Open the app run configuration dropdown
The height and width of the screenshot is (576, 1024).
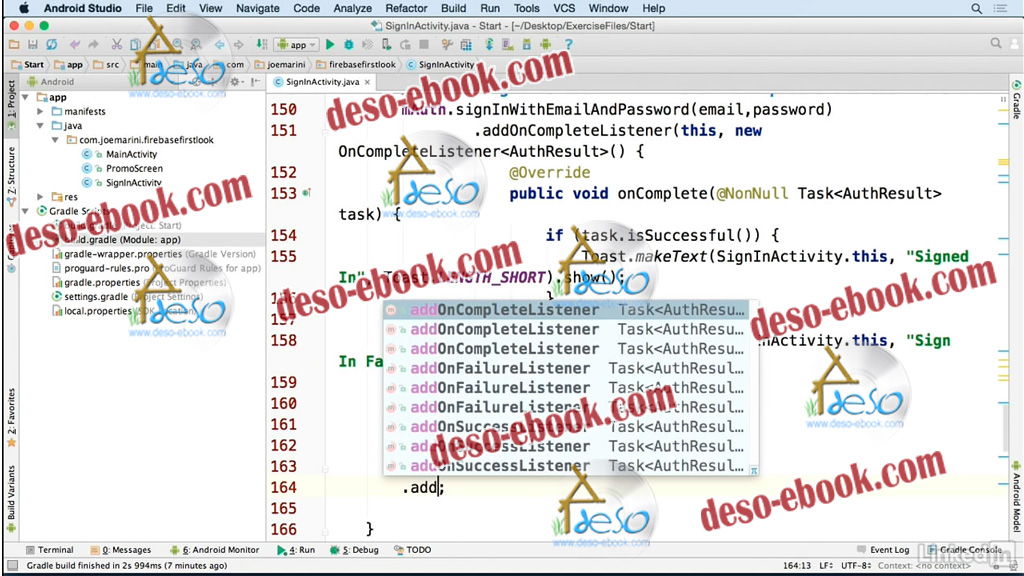click(298, 45)
